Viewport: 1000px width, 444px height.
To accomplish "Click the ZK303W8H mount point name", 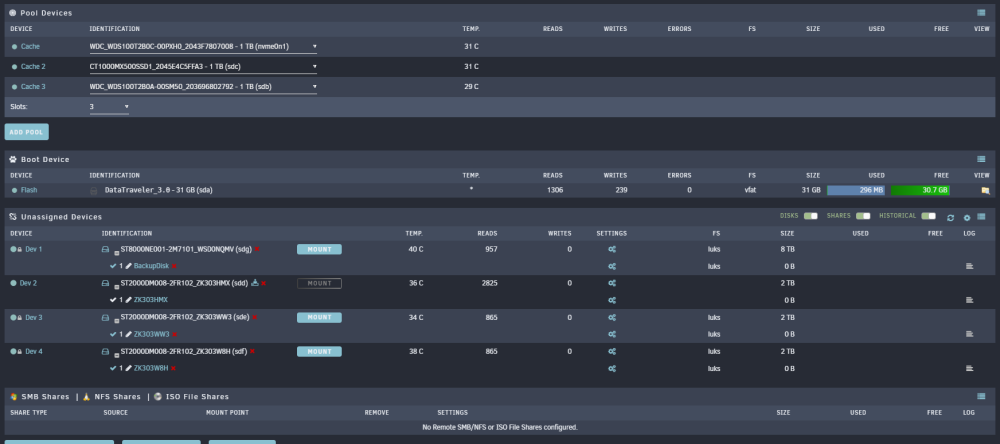I will coord(151,368).
